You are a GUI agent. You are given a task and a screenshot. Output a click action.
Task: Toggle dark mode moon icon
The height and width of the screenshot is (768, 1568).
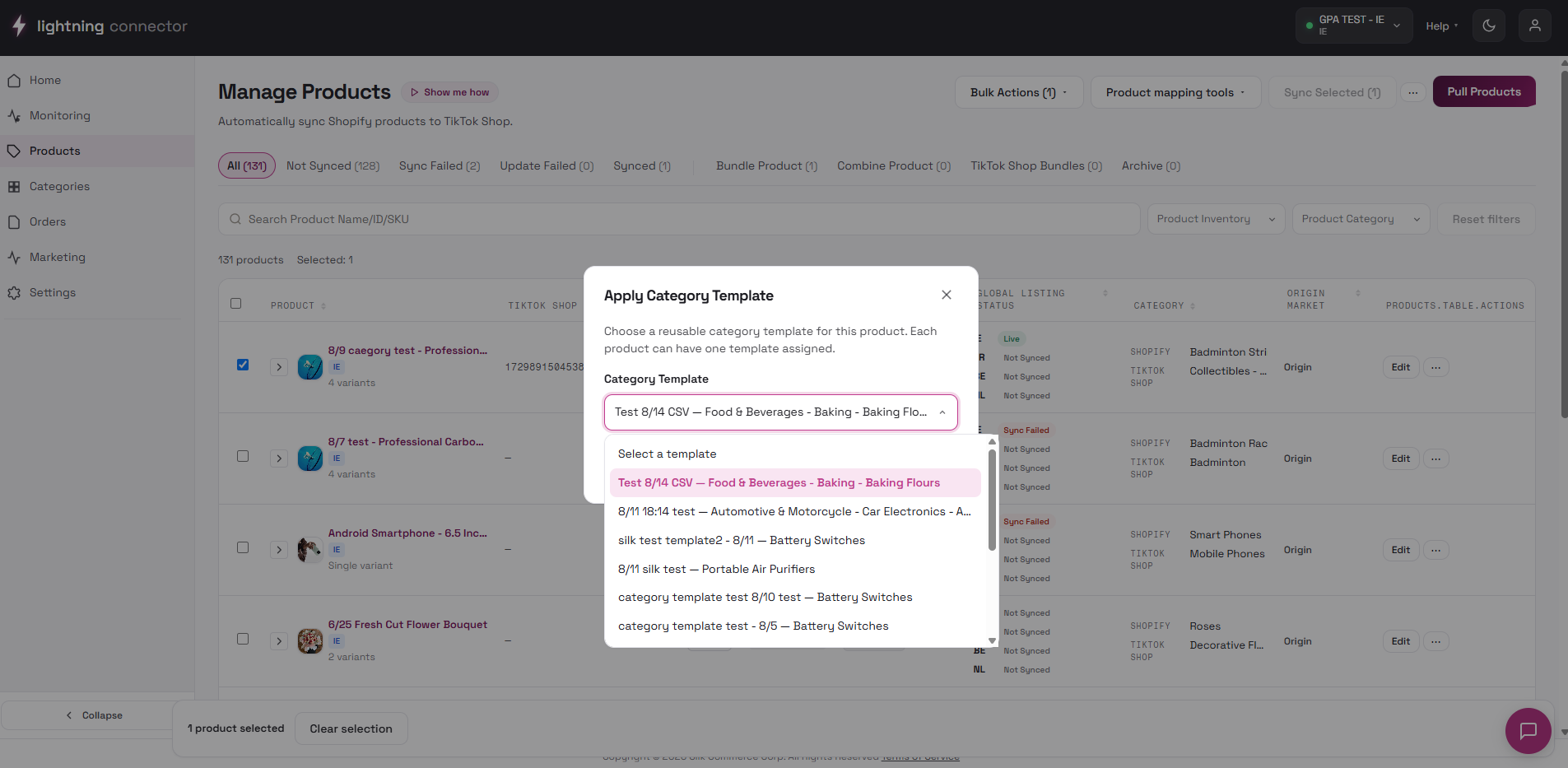tap(1489, 26)
